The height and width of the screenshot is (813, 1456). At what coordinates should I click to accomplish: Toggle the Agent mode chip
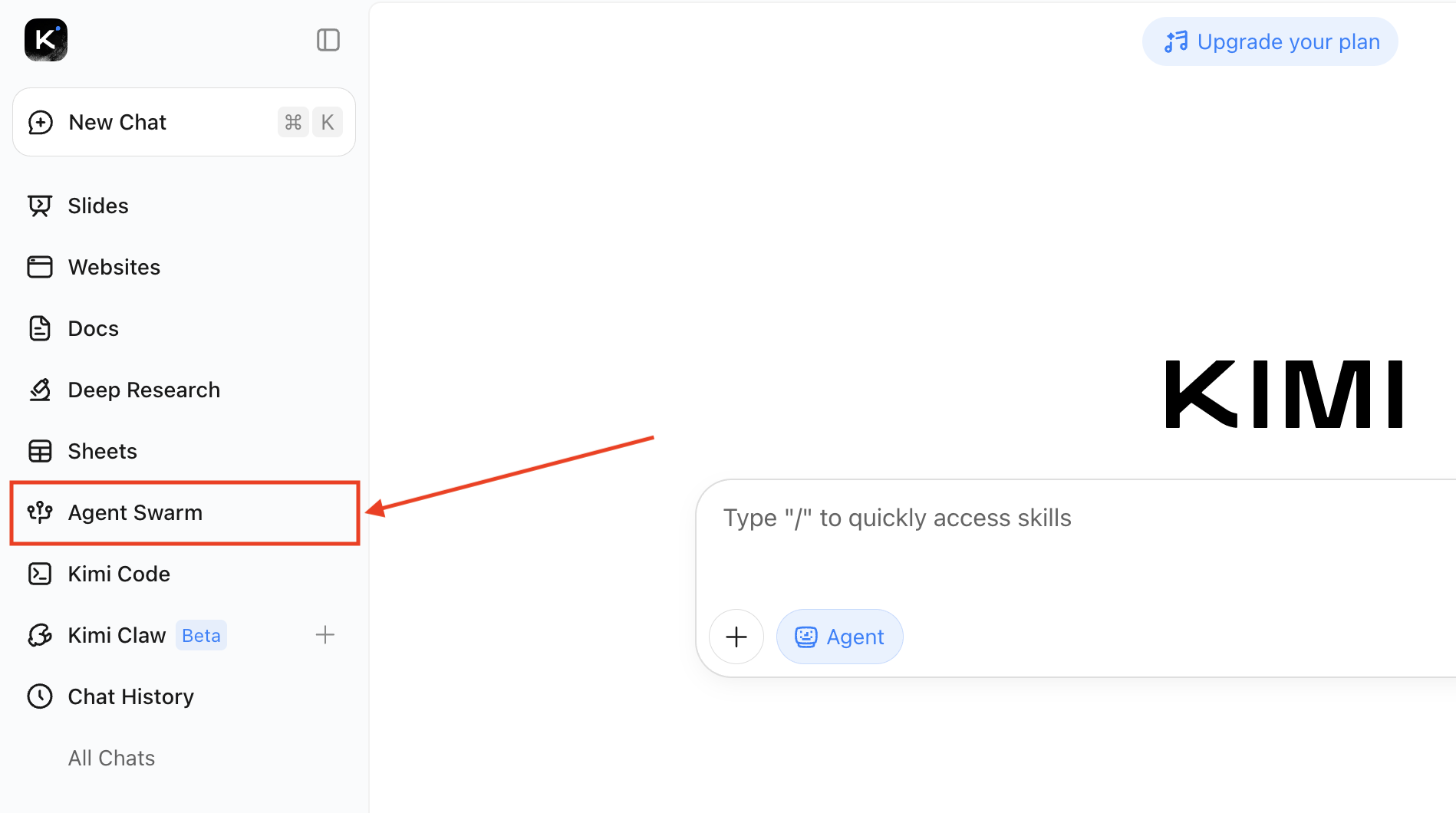[x=840, y=637]
